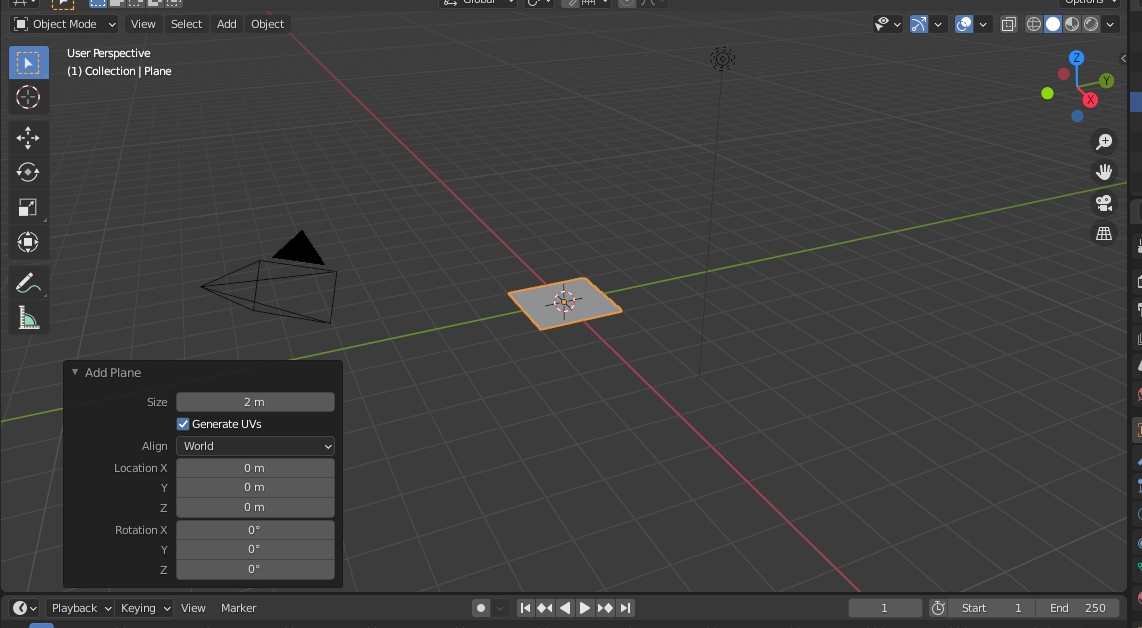Viewport: 1142px width, 628px height.
Task: Toggle X-Ray mode
Action: coord(1008,24)
